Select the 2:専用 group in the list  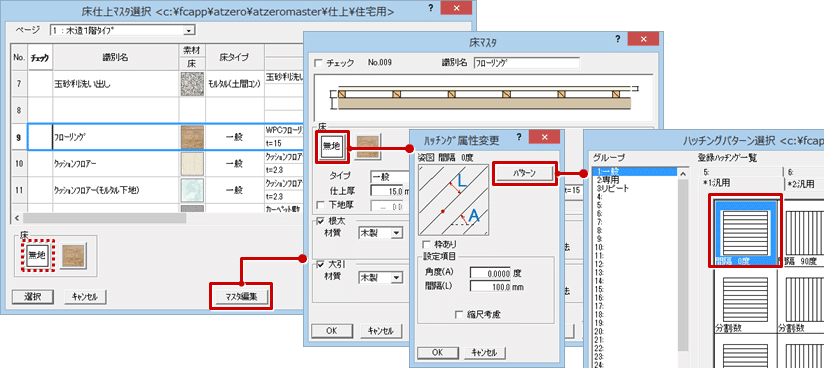tap(607, 180)
